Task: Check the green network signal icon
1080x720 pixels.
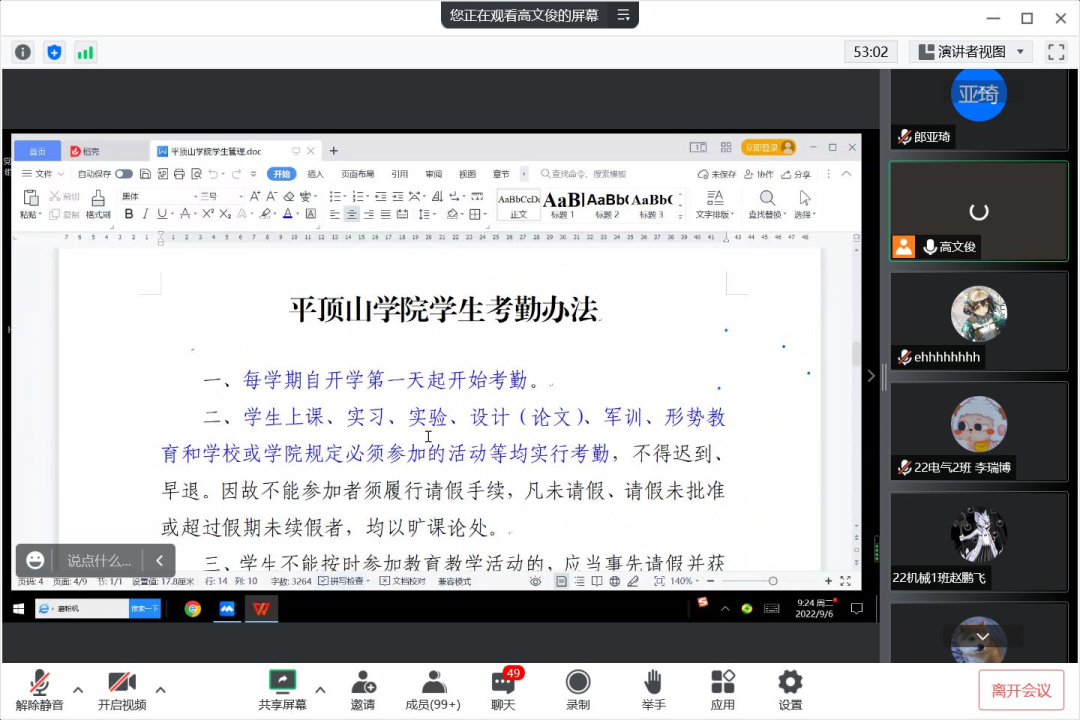Action: click(x=86, y=52)
